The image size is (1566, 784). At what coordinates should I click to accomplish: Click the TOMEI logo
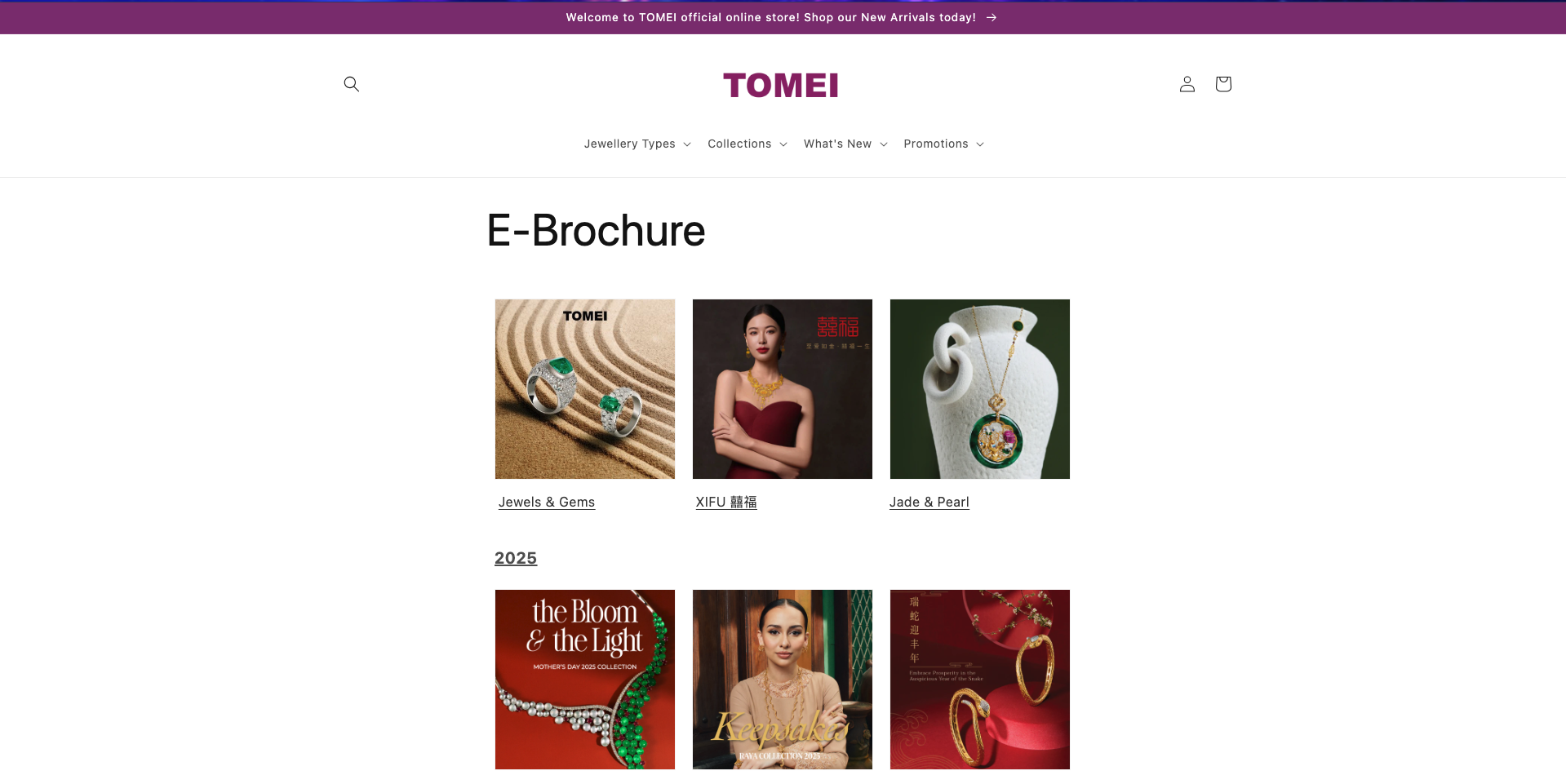coord(781,86)
